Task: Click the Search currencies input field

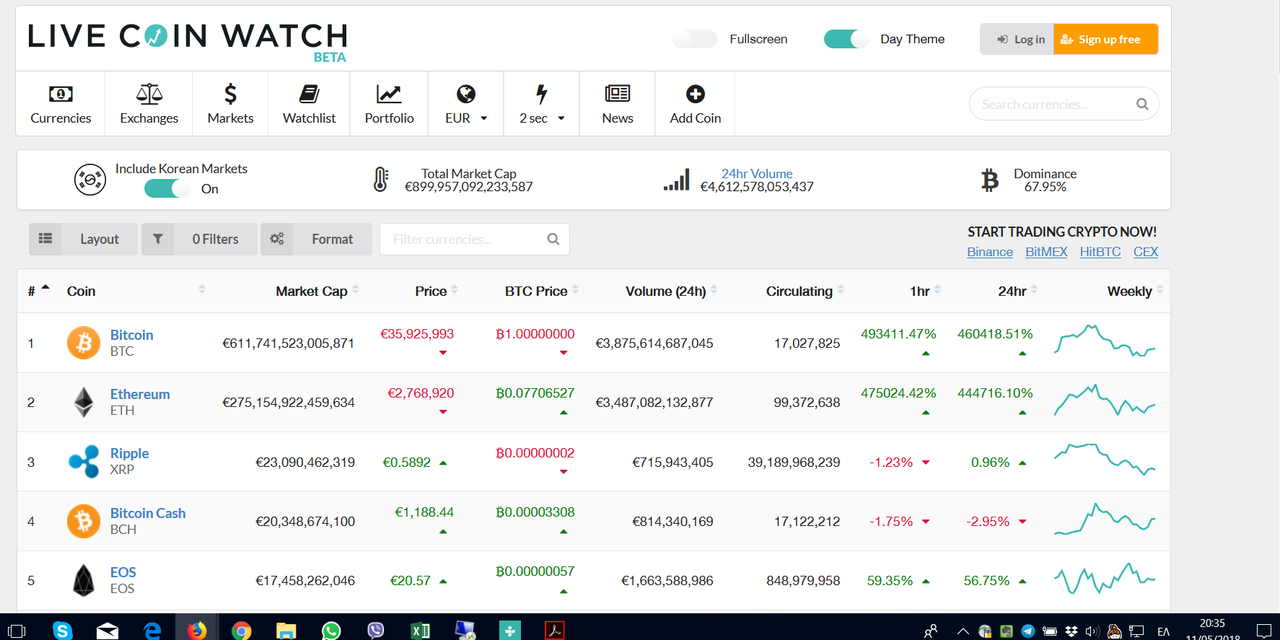Action: (1064, 104)
